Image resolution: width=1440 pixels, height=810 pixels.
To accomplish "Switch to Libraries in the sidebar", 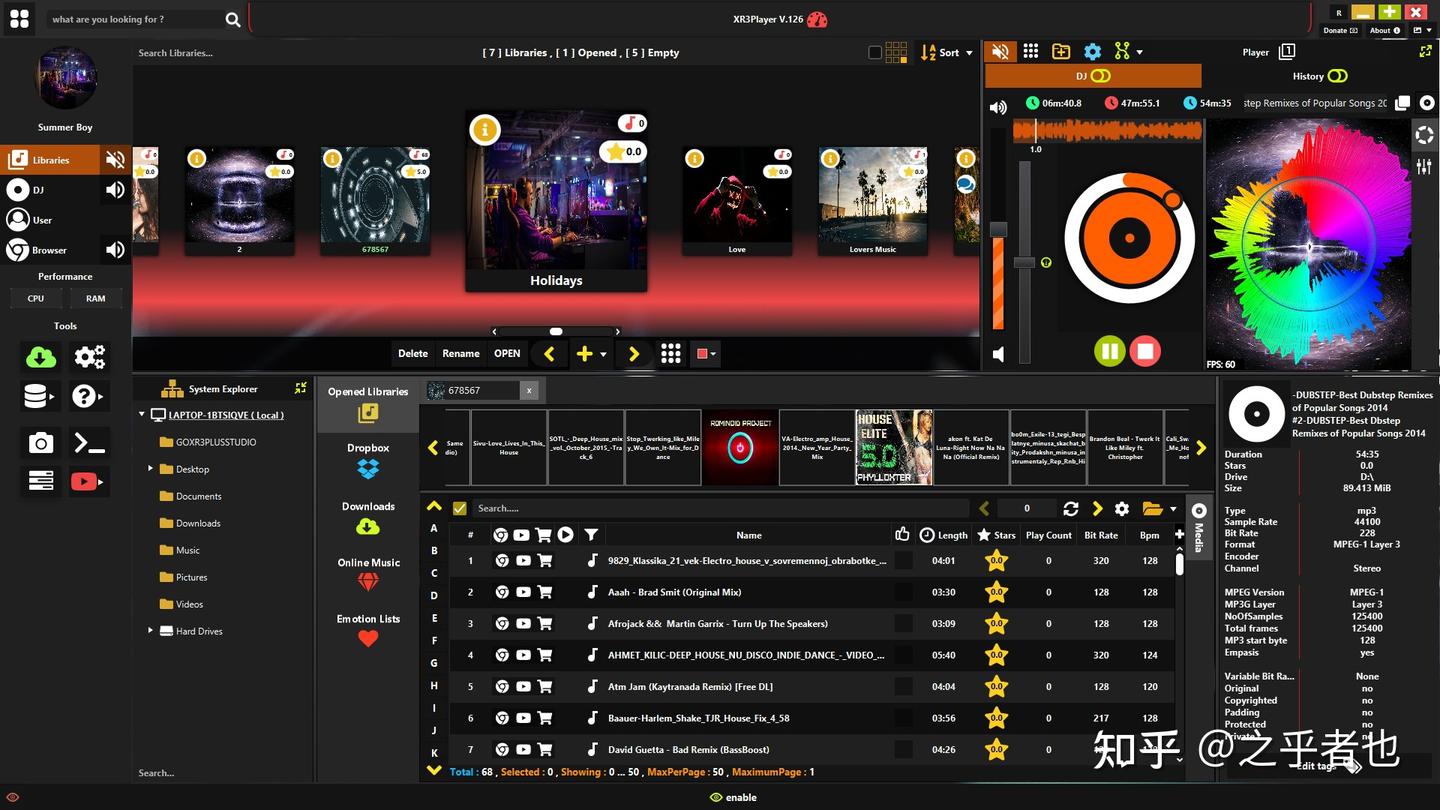I will point(50,159).
